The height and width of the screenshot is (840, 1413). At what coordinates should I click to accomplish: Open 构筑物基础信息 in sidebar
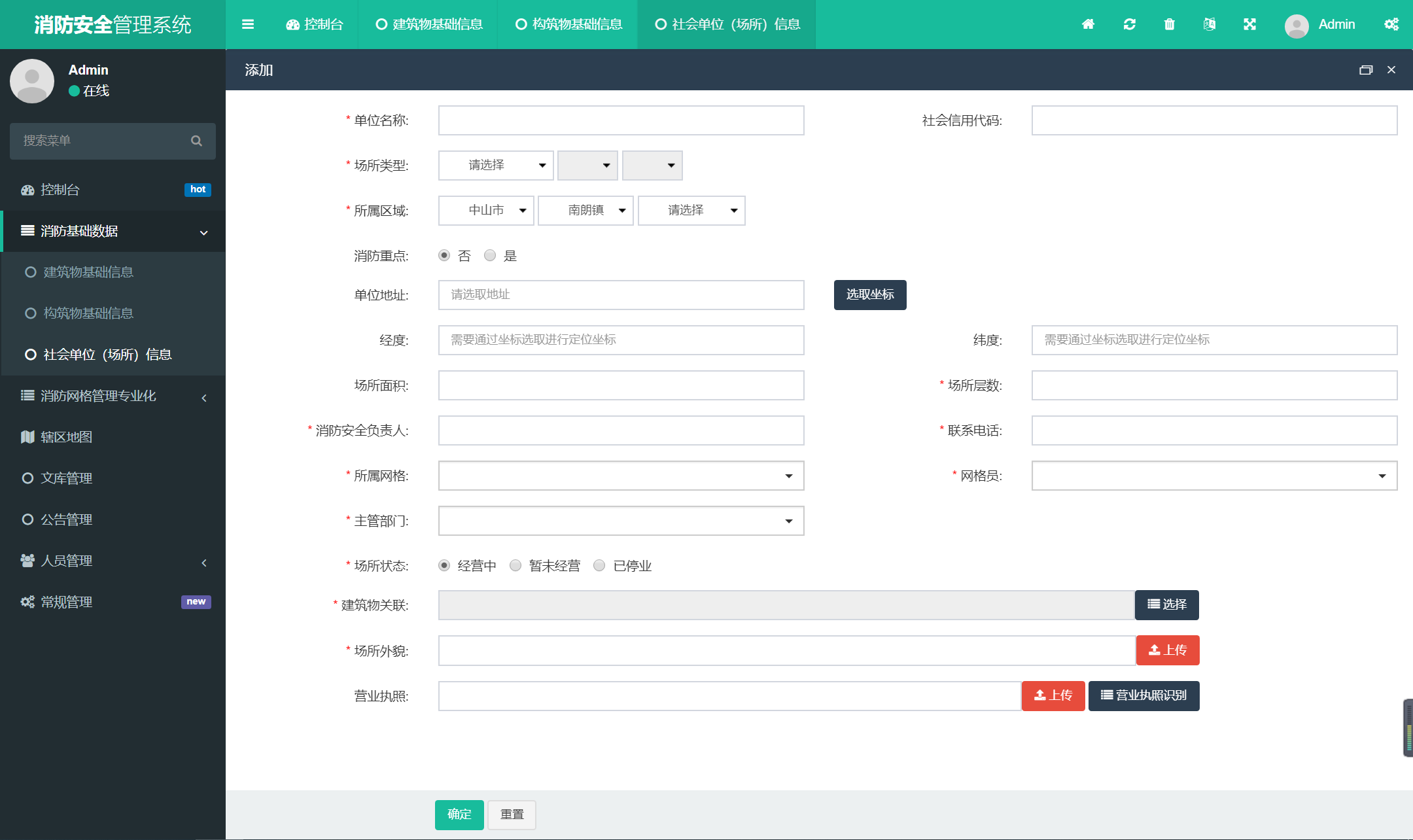click(113, 313)
